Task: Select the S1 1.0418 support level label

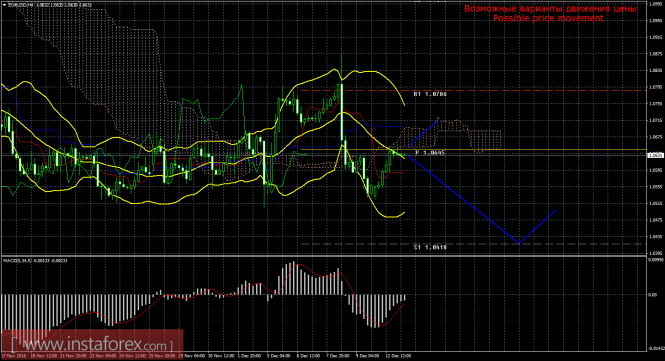Action: click(x=430, y=246)
